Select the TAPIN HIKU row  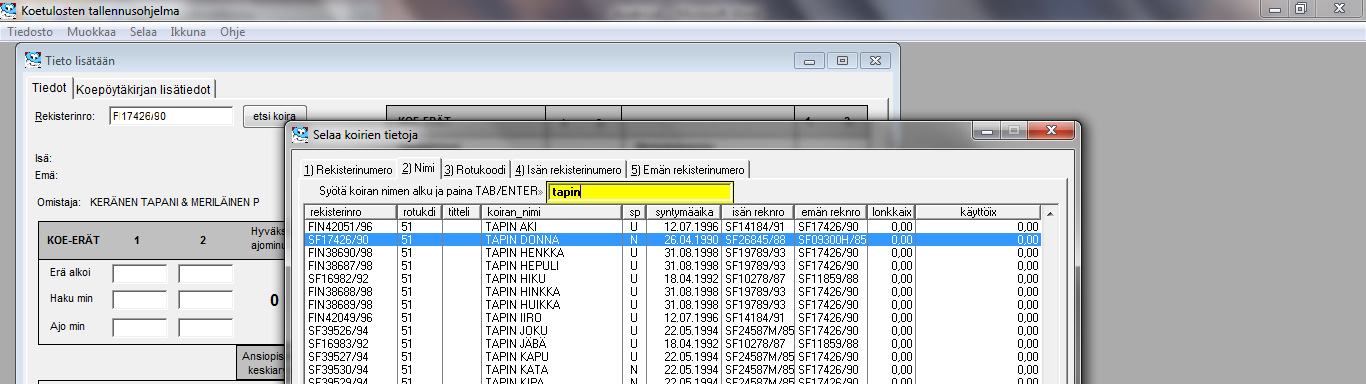tap(673, 279)
